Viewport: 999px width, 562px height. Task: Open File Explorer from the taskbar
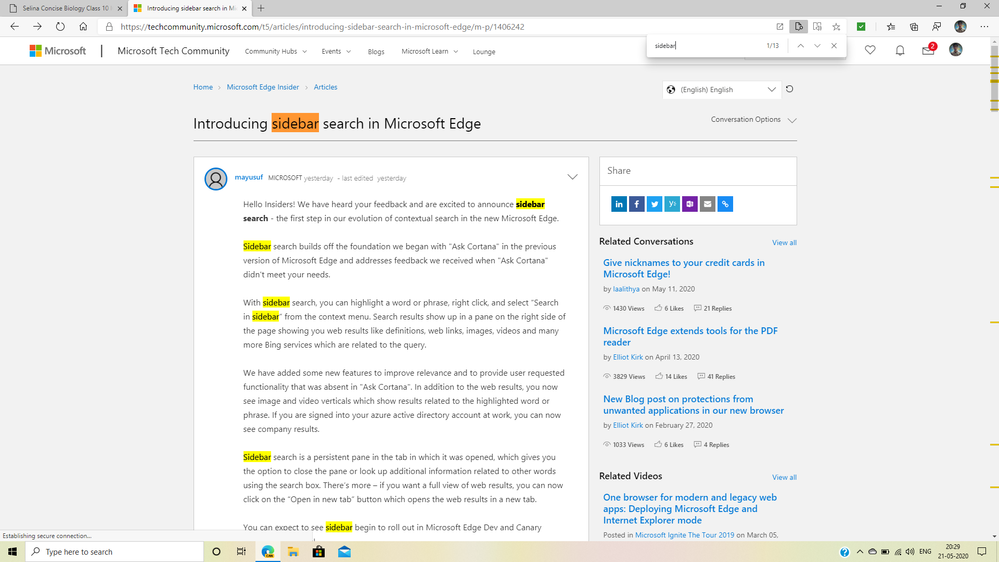[x=293, y=552]
